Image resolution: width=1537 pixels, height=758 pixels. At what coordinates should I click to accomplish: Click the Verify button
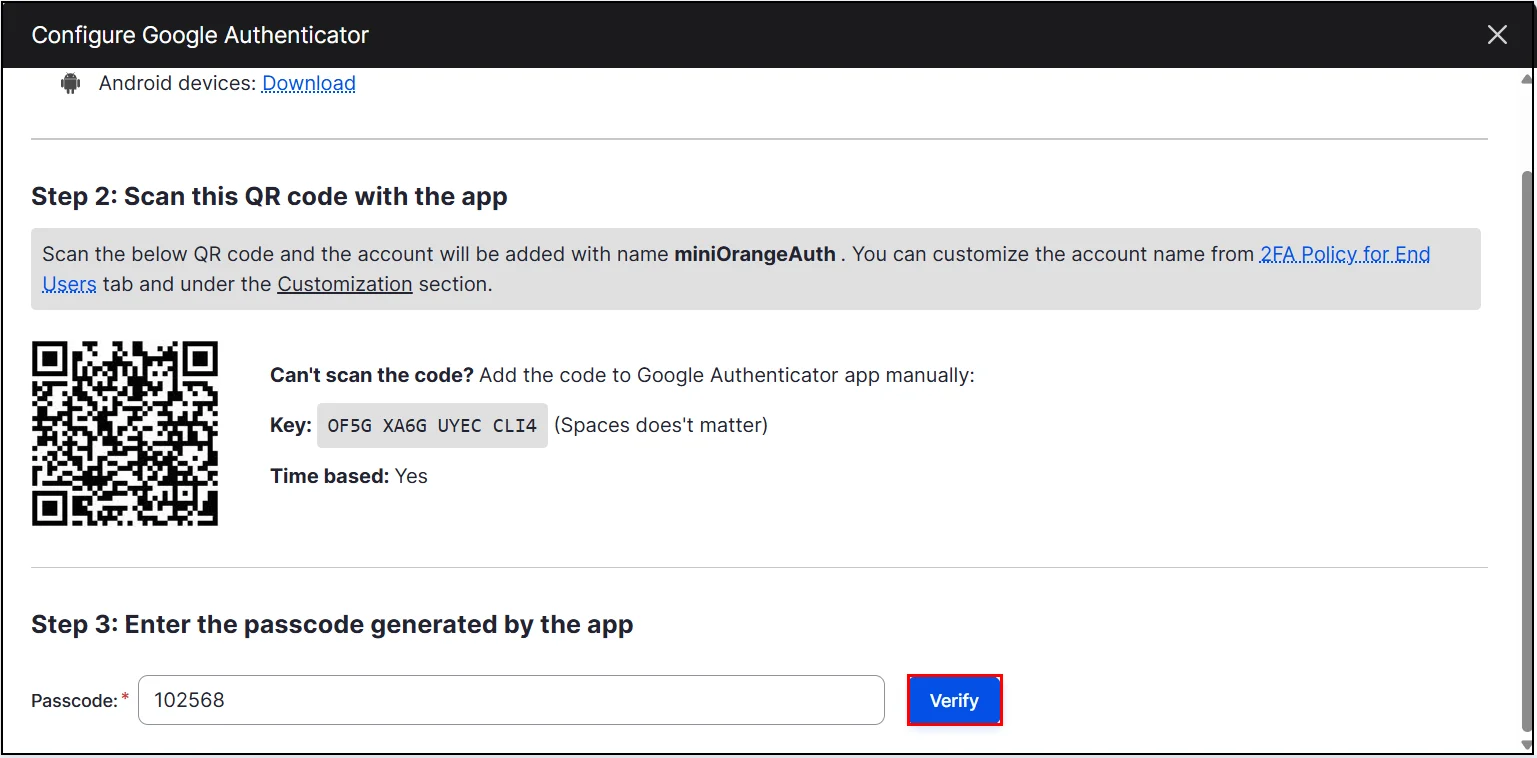pos(954,700)
